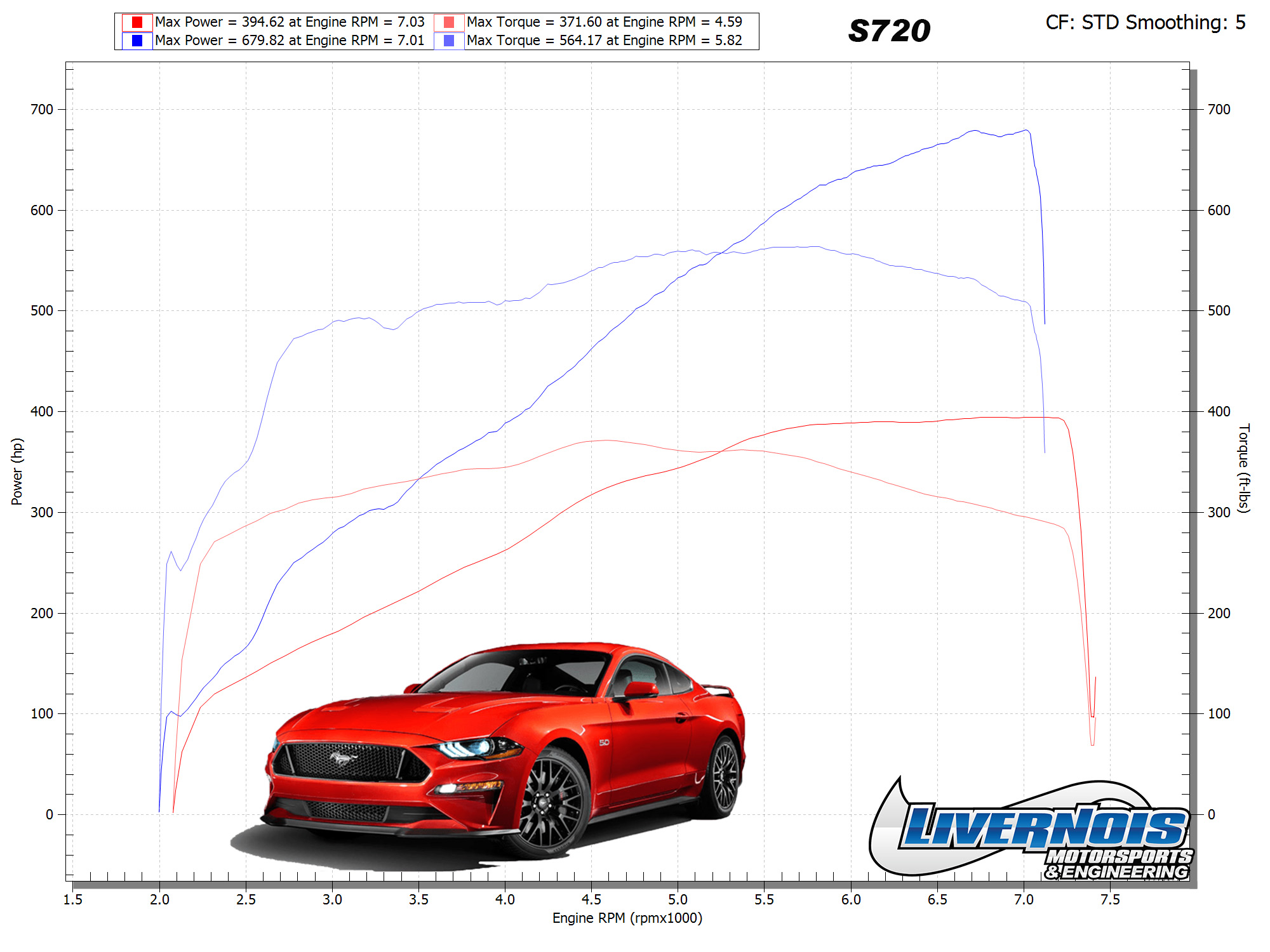Click the light red Max Torque swatch
The image size is (1270, 952).
click(x=449, y=22)
